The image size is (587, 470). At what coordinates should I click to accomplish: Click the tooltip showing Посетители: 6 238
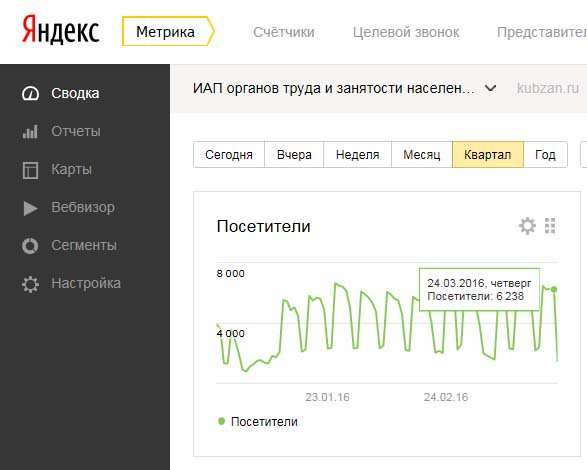(x=480, y=289)
